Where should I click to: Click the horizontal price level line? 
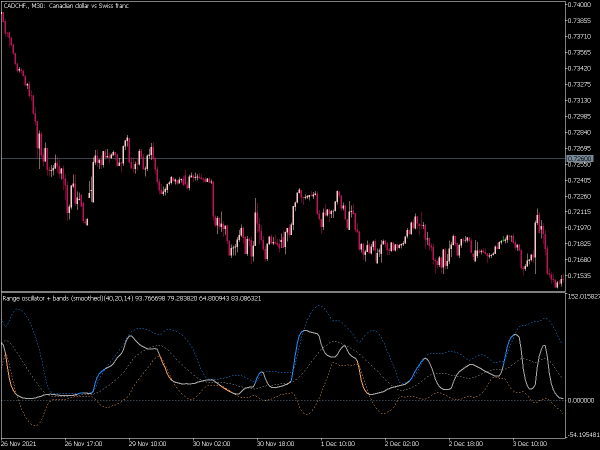point(283,158)
